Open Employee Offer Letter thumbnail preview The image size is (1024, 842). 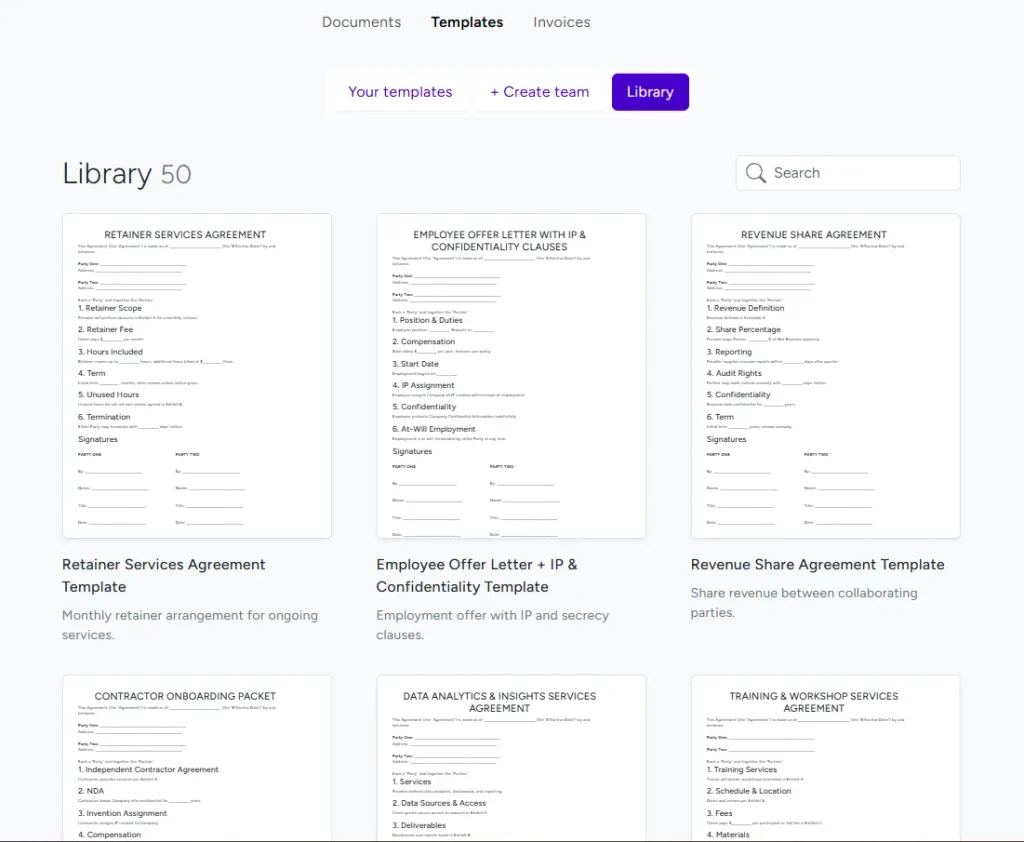click(511, 376)
